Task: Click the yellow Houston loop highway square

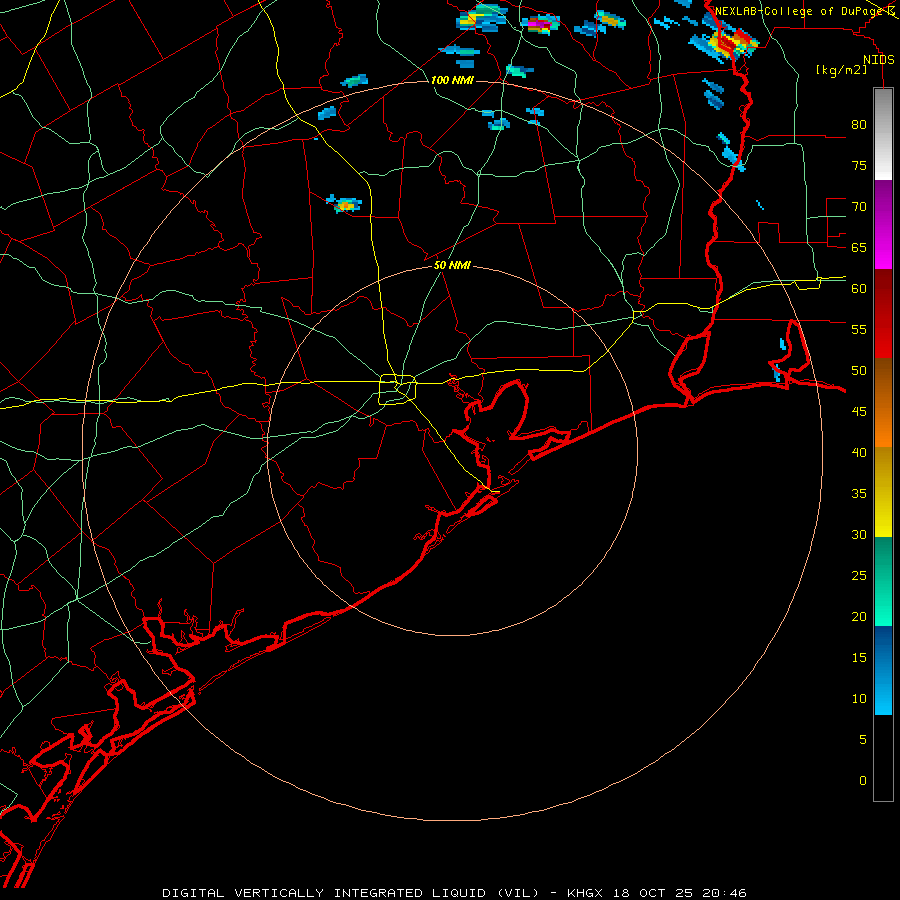Action: [x=397, y=389]
